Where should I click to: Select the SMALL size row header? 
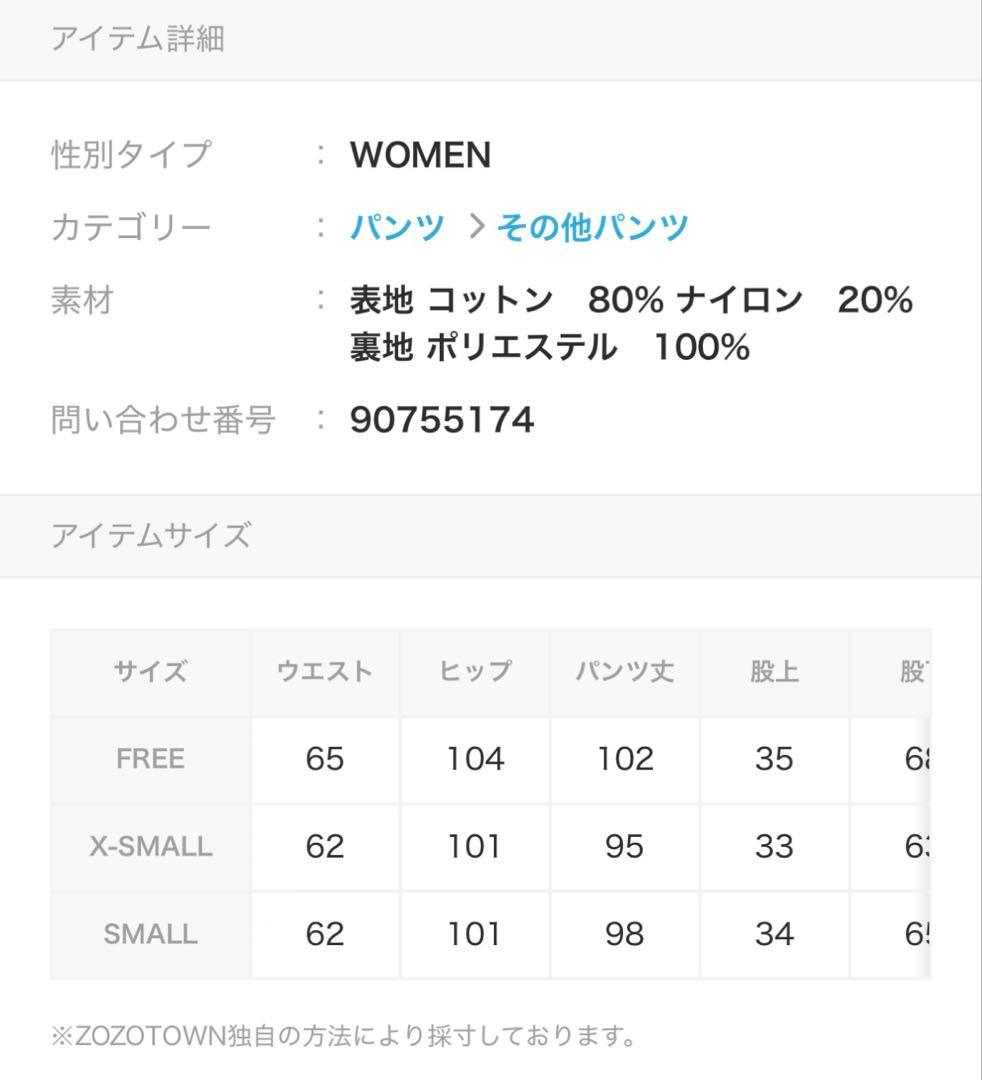click(150, 934)
